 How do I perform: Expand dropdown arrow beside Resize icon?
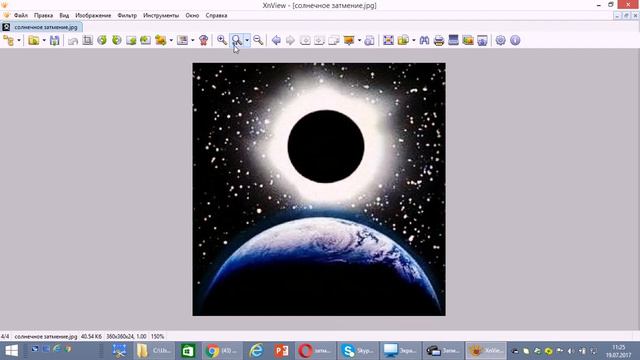coord(171,40)
